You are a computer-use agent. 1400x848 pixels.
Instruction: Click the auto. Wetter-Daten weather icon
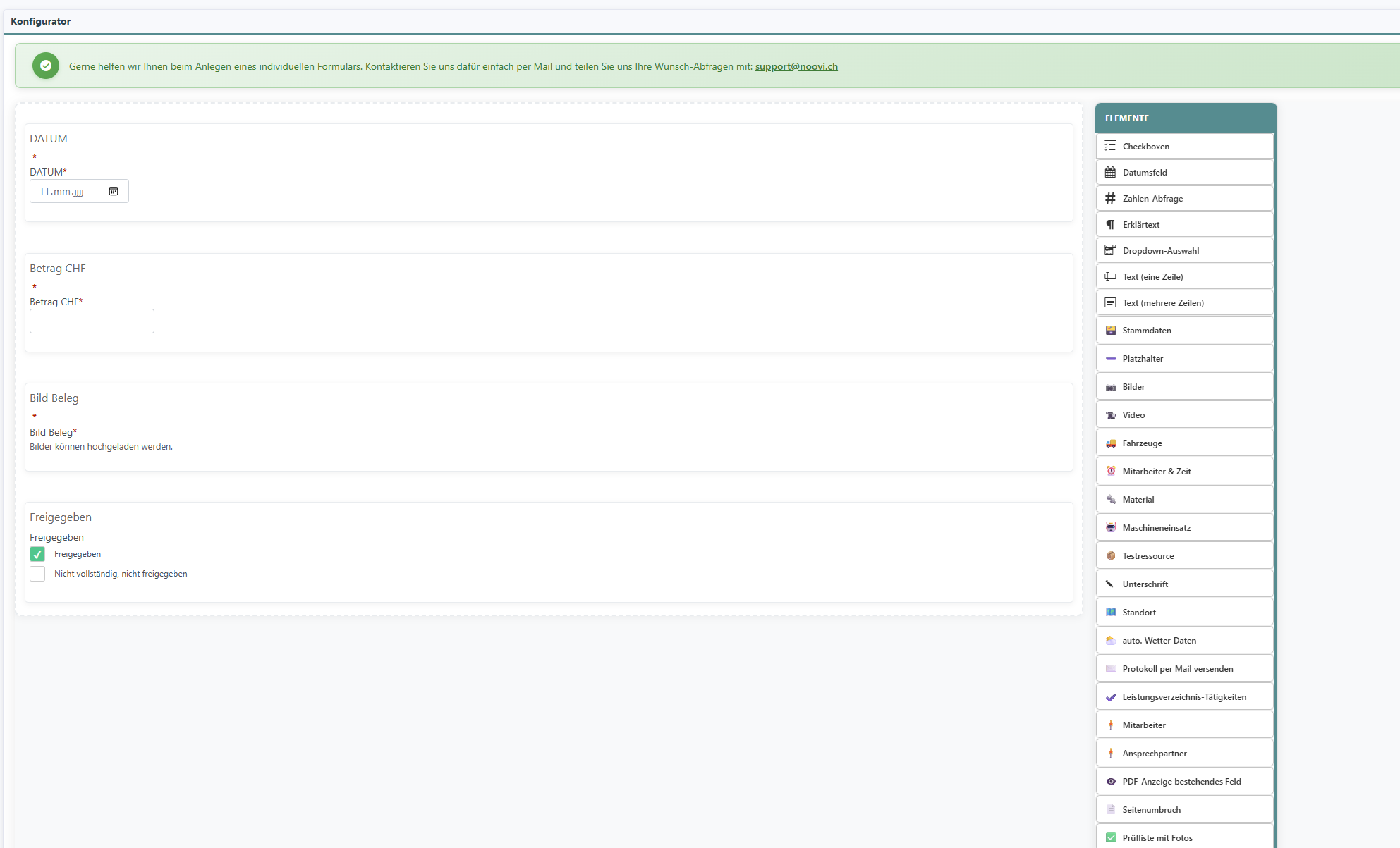[1111, 641]
